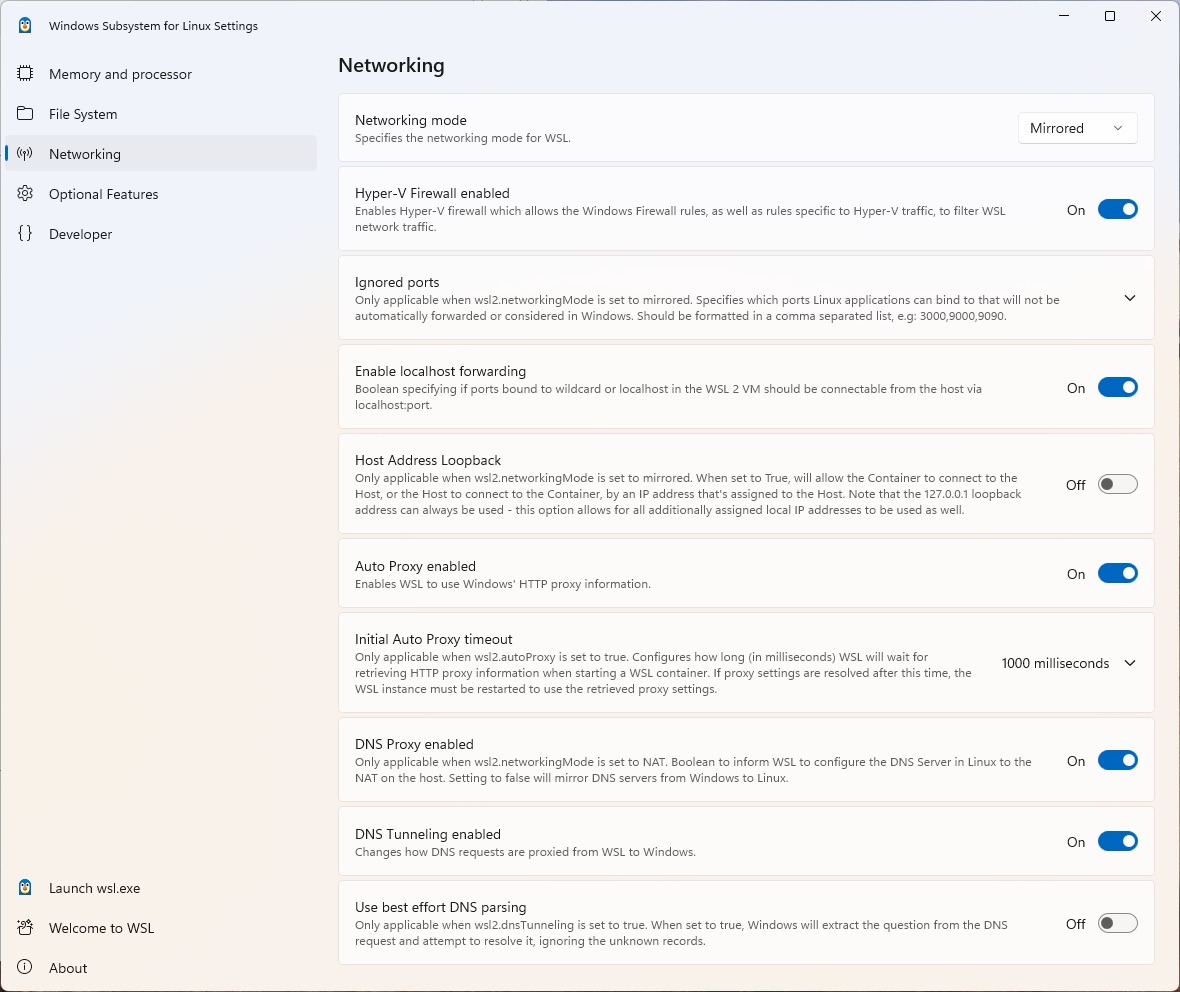1180x992 pixels.
Task: Turn off the Hyper-V Firewall toggle
Action: pos(1118,209)
